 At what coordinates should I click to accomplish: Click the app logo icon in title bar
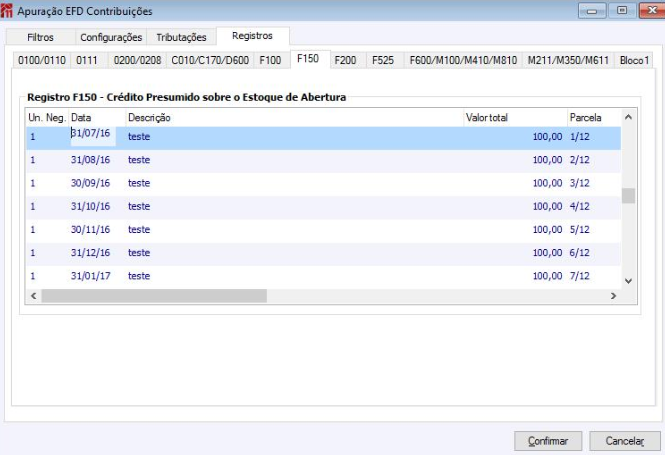6,11
